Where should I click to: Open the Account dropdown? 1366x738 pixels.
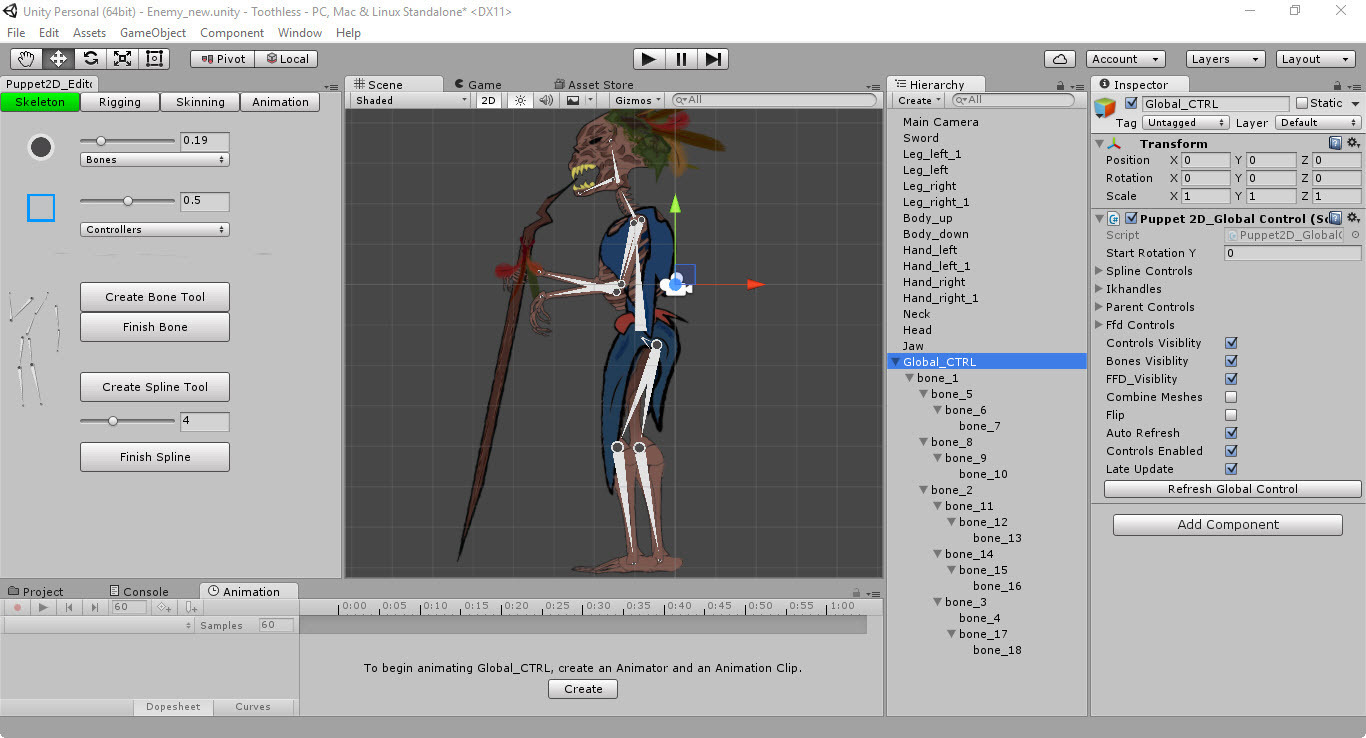[x=1125, y=59]
